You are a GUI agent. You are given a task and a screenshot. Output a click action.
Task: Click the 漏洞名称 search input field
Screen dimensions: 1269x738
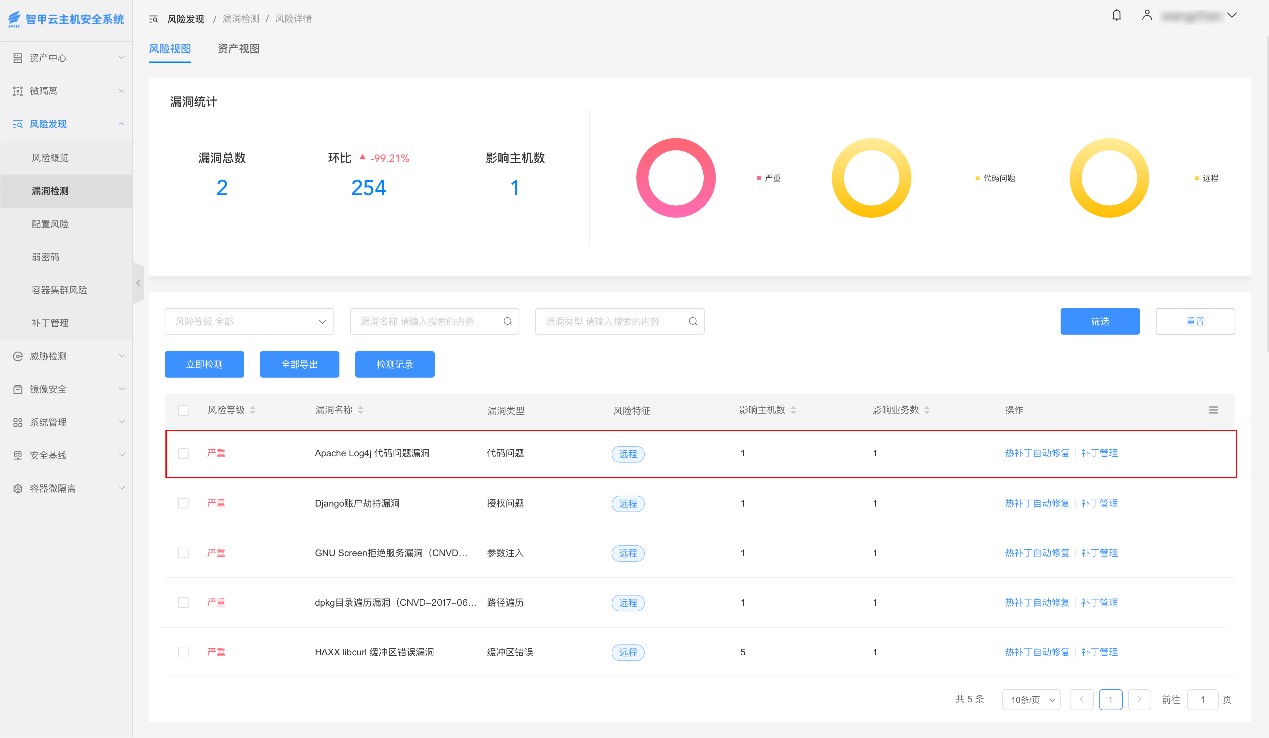click(x=434, y=321)
